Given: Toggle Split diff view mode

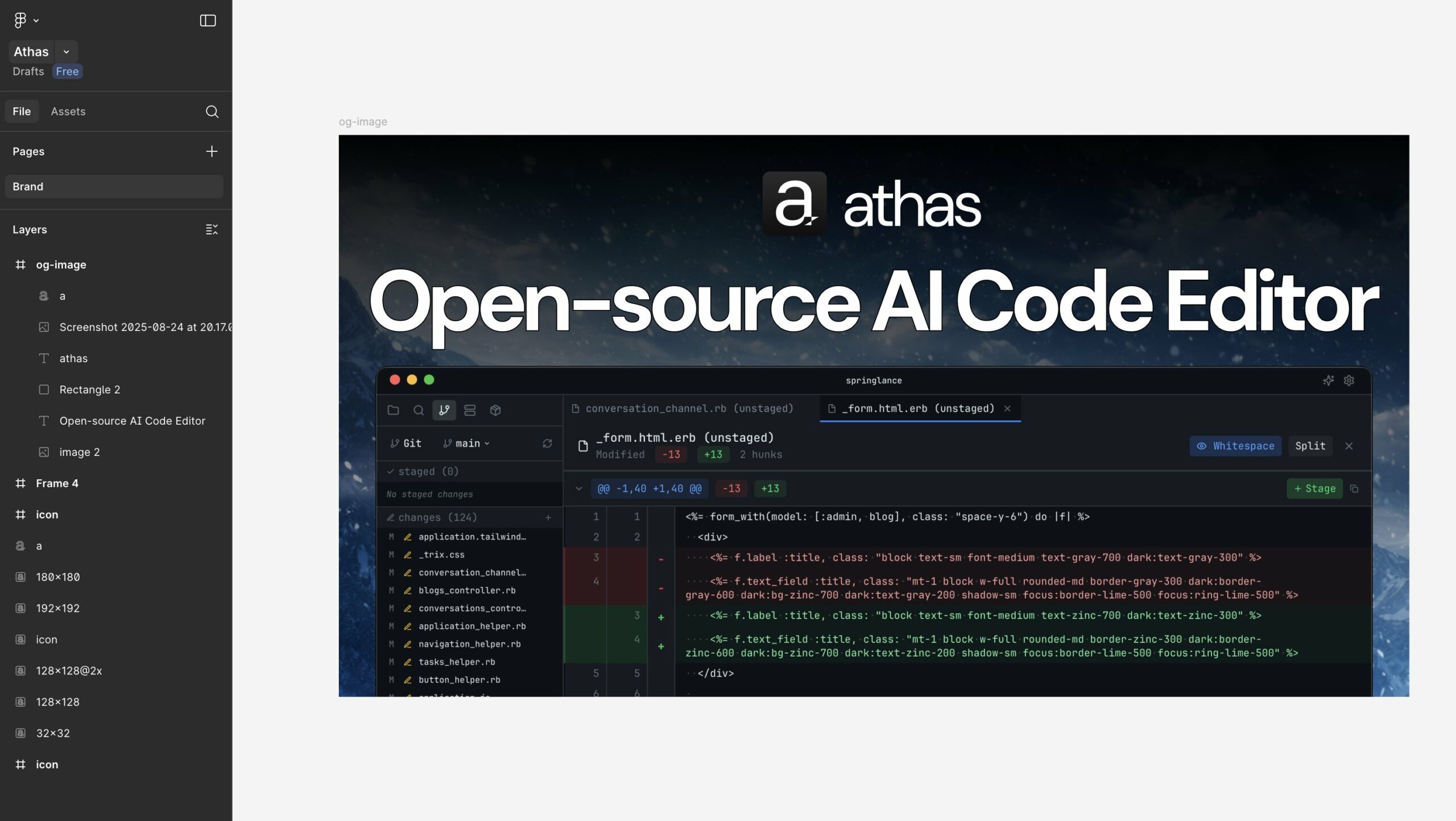Looking at the screenshot, I should click(1310, 446).
